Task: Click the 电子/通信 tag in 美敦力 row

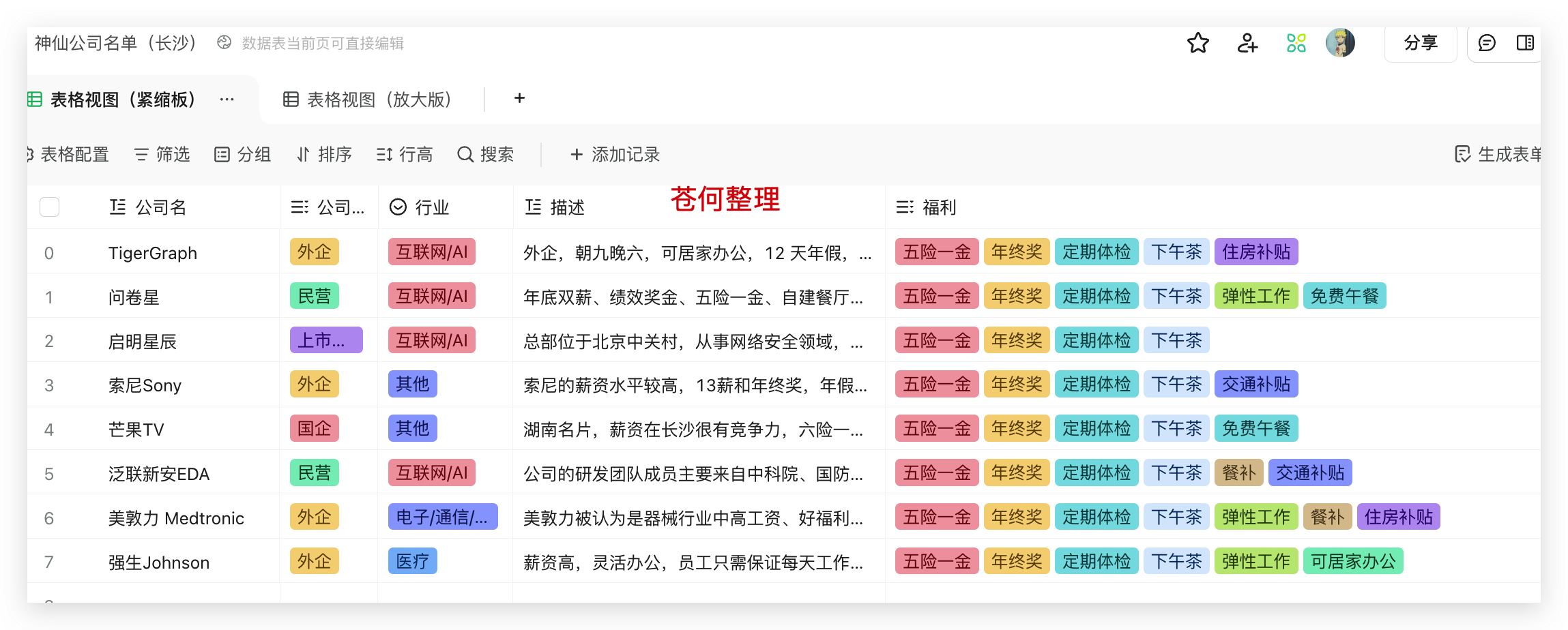Action: pos(443,517)
